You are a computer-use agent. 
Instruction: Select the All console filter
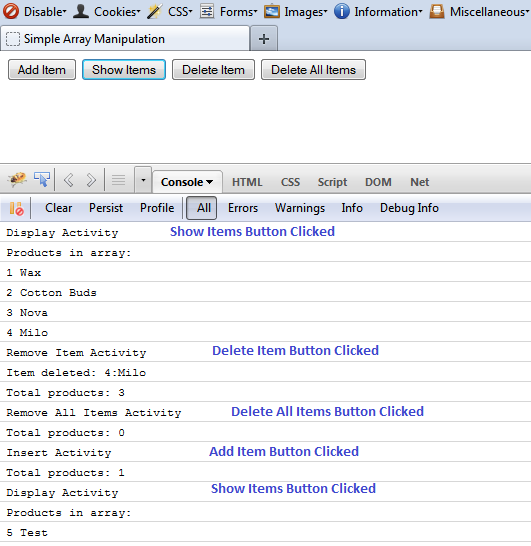202,208
